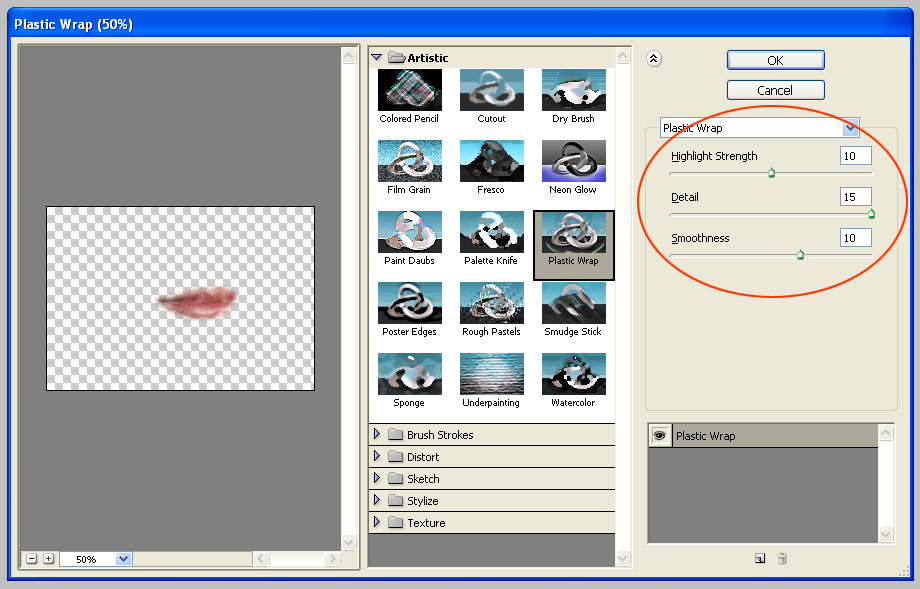The image size is (920, 589).
Task: Confirm filter settings with OK
Action: point(775,60)
